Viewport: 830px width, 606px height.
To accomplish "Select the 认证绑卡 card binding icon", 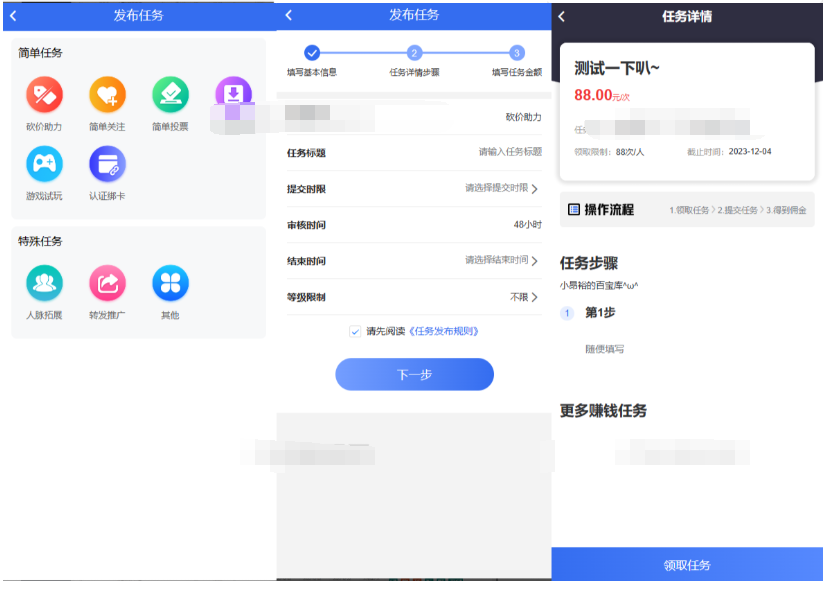I will [x=107, y=166].
